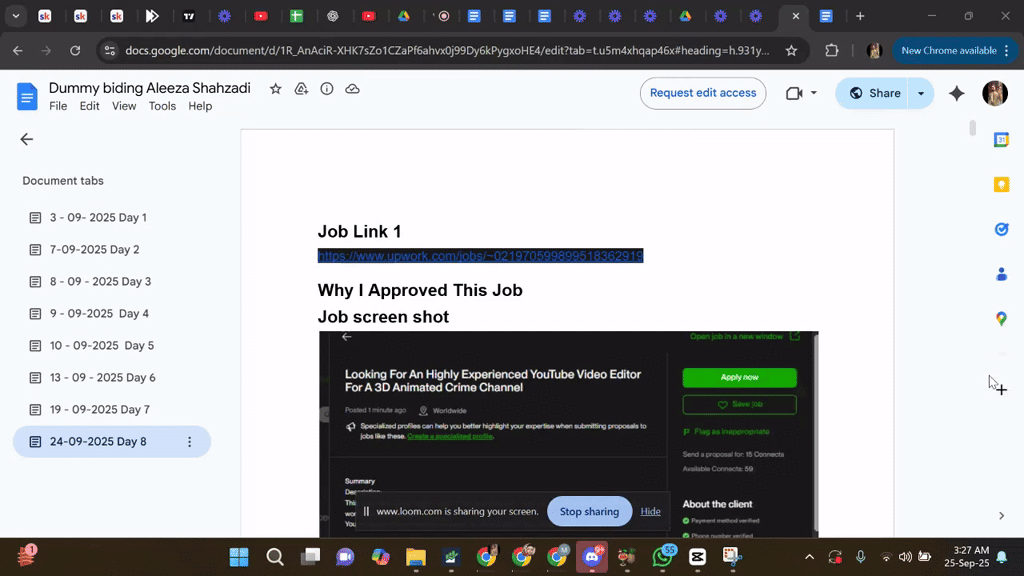Show hidden system tray icons
Screen dimensions: 1024x576
[809, 557]
